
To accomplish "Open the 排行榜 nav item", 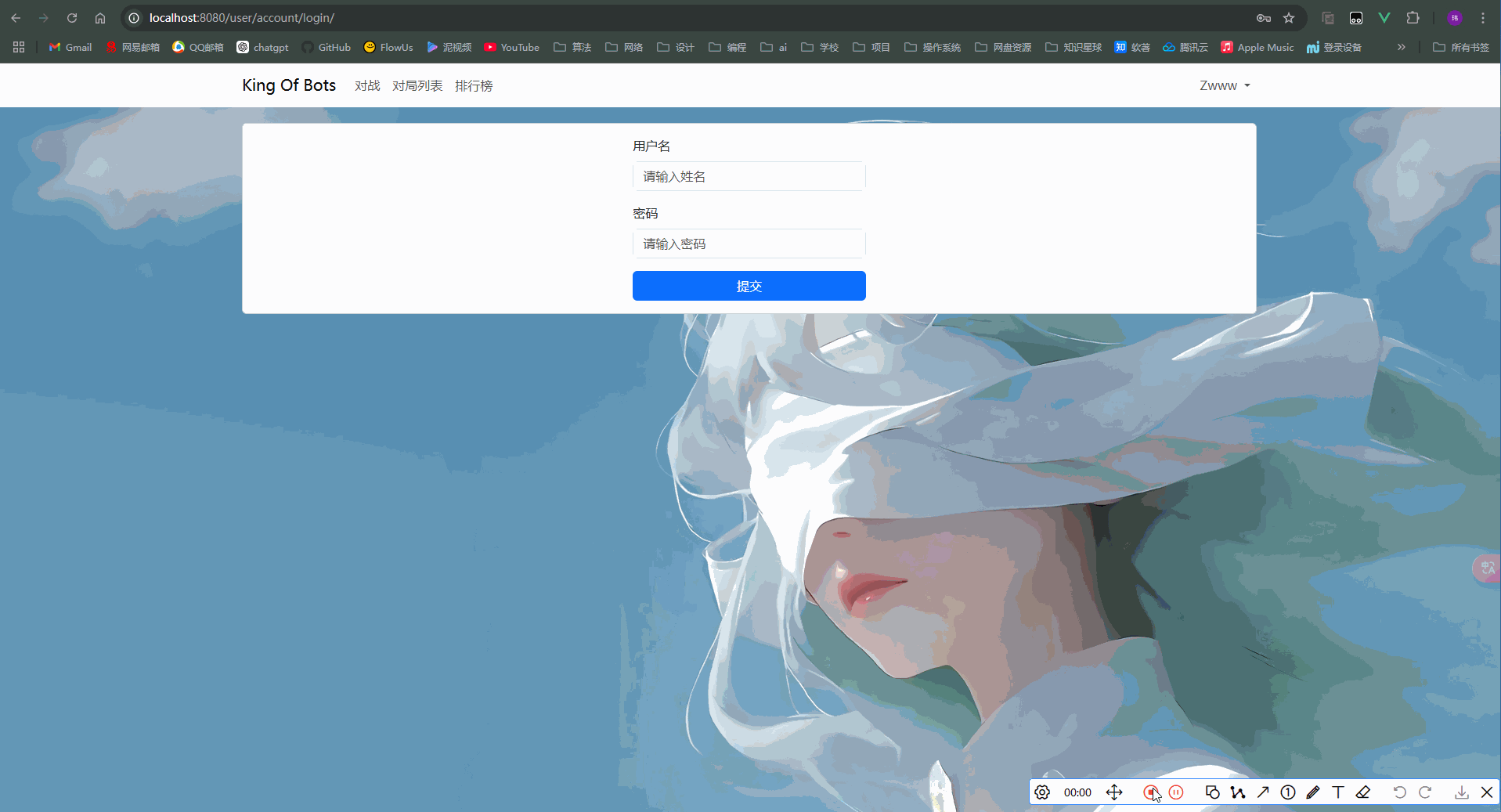I will [474, 85].
